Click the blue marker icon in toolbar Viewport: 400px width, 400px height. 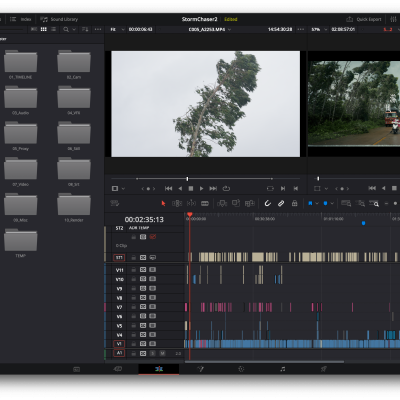pyautogui.click(x=325, y=203)
